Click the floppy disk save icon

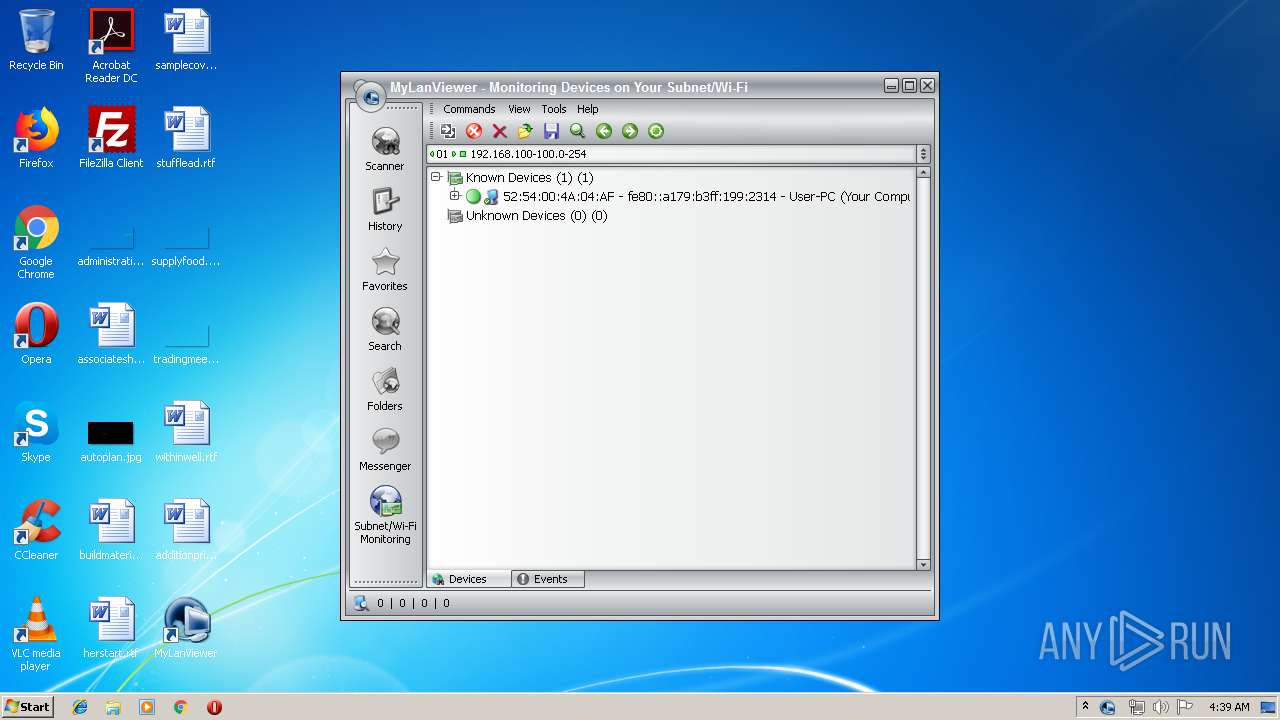click(x=551, y=131)
